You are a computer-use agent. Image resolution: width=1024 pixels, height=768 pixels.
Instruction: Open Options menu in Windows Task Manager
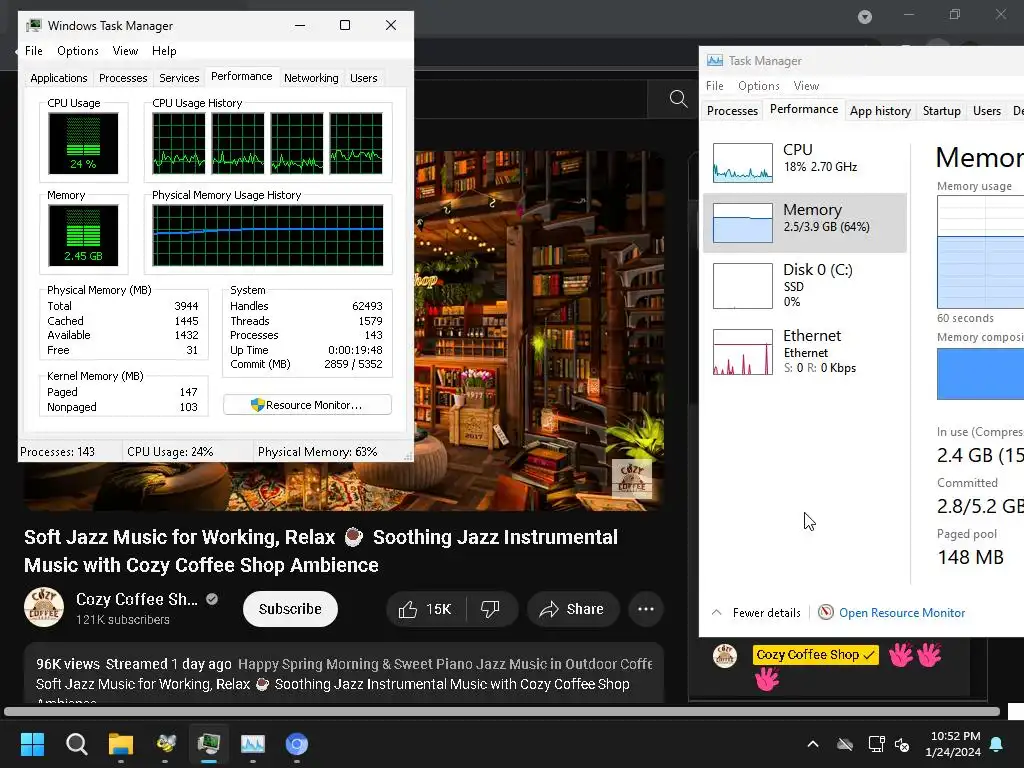coord(78,51)
